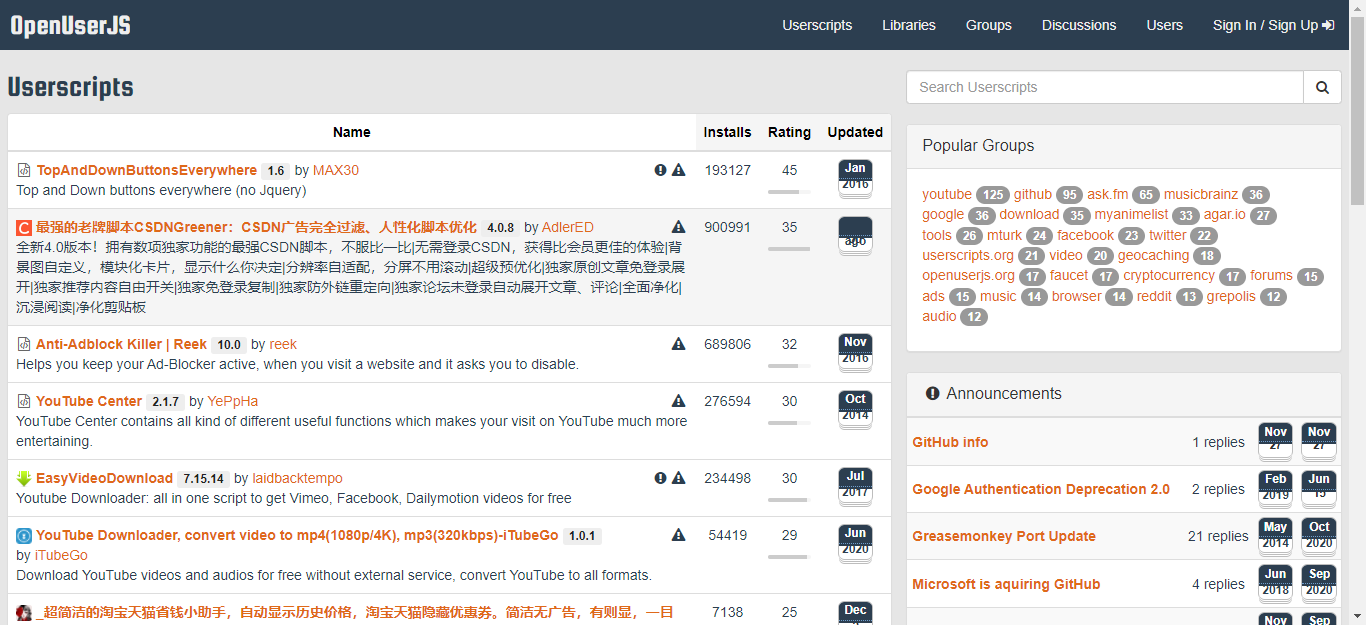Open the Users nav item
The width and height of the screenshot is (1366, 625).
1165,25
